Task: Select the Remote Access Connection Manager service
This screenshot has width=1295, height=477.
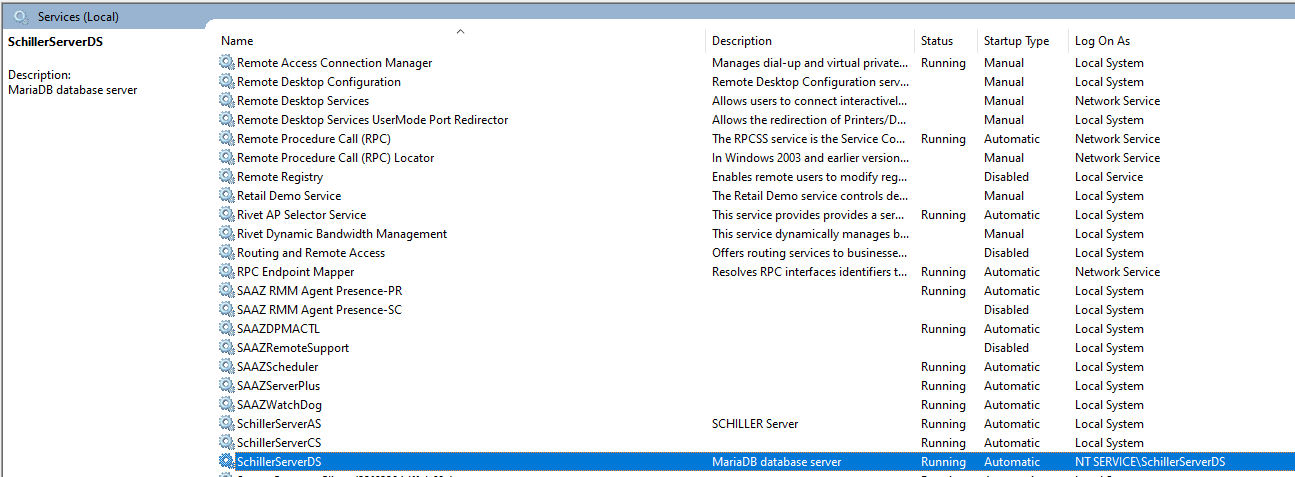Action: click(335, 63)
